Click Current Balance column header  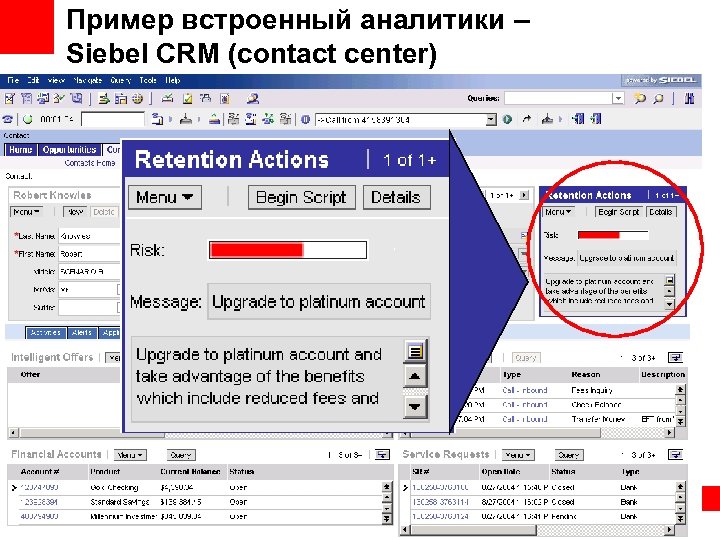coord(190,472)
